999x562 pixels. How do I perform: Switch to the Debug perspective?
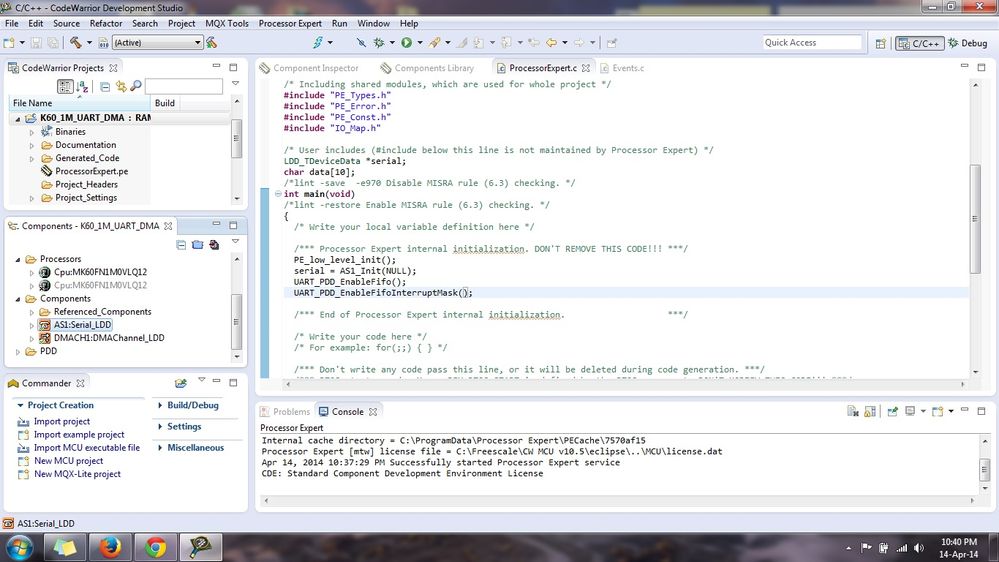coord(967,43)
